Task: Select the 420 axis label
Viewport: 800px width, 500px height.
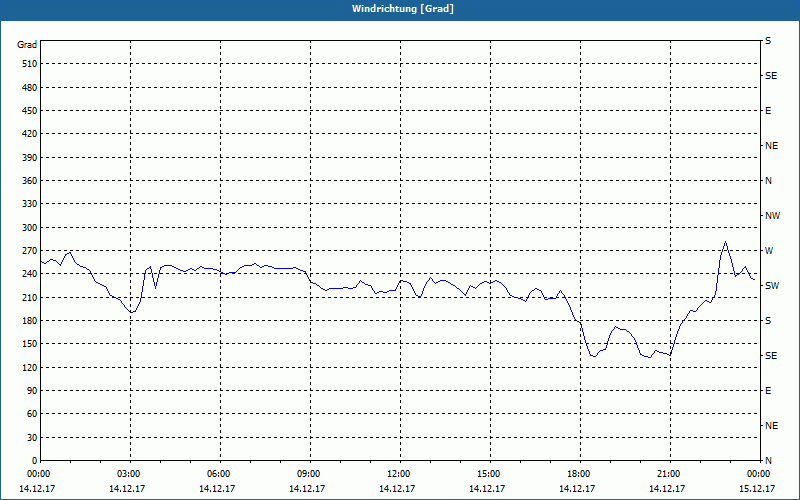Action: tap(30, 134)
